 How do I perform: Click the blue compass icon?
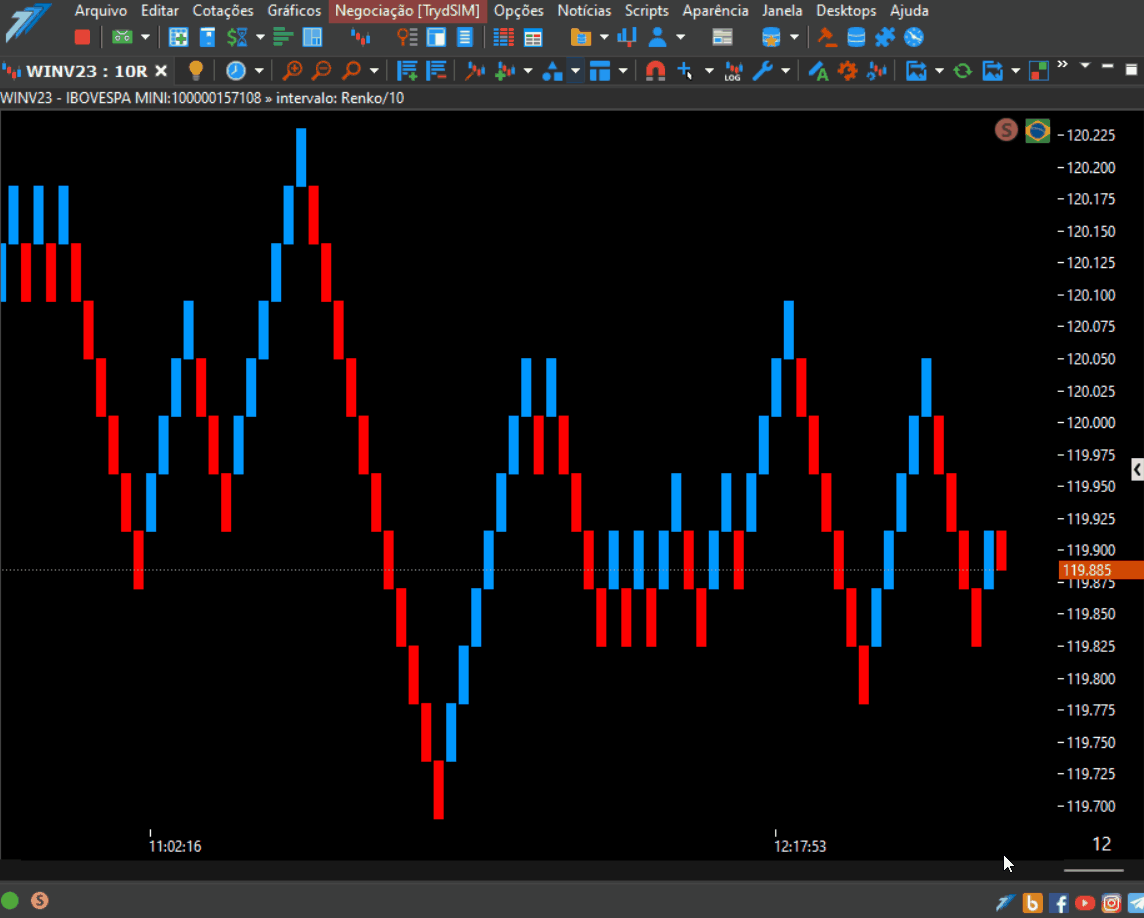pos(913,36)
